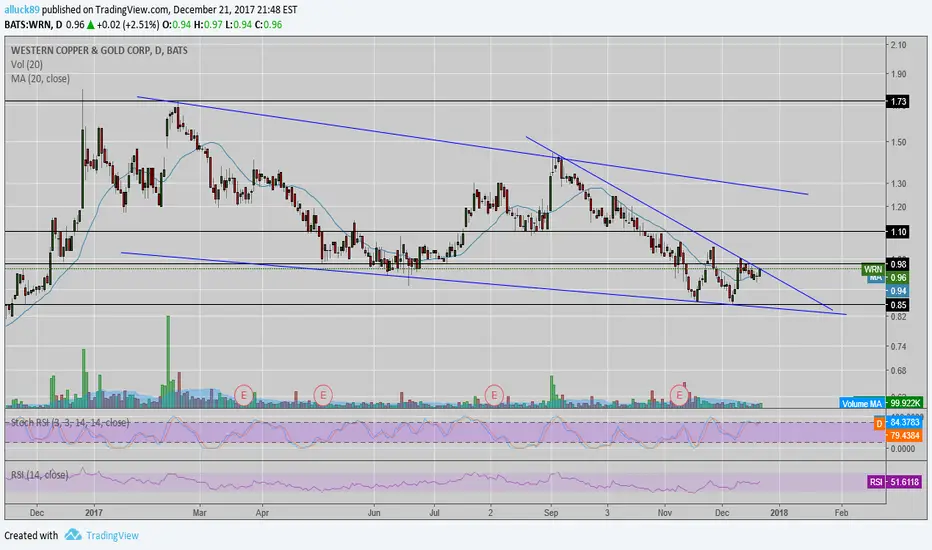932x550 pixels.
Task: Click the 84.3783 Stoch RSI value
Action: 904,422
